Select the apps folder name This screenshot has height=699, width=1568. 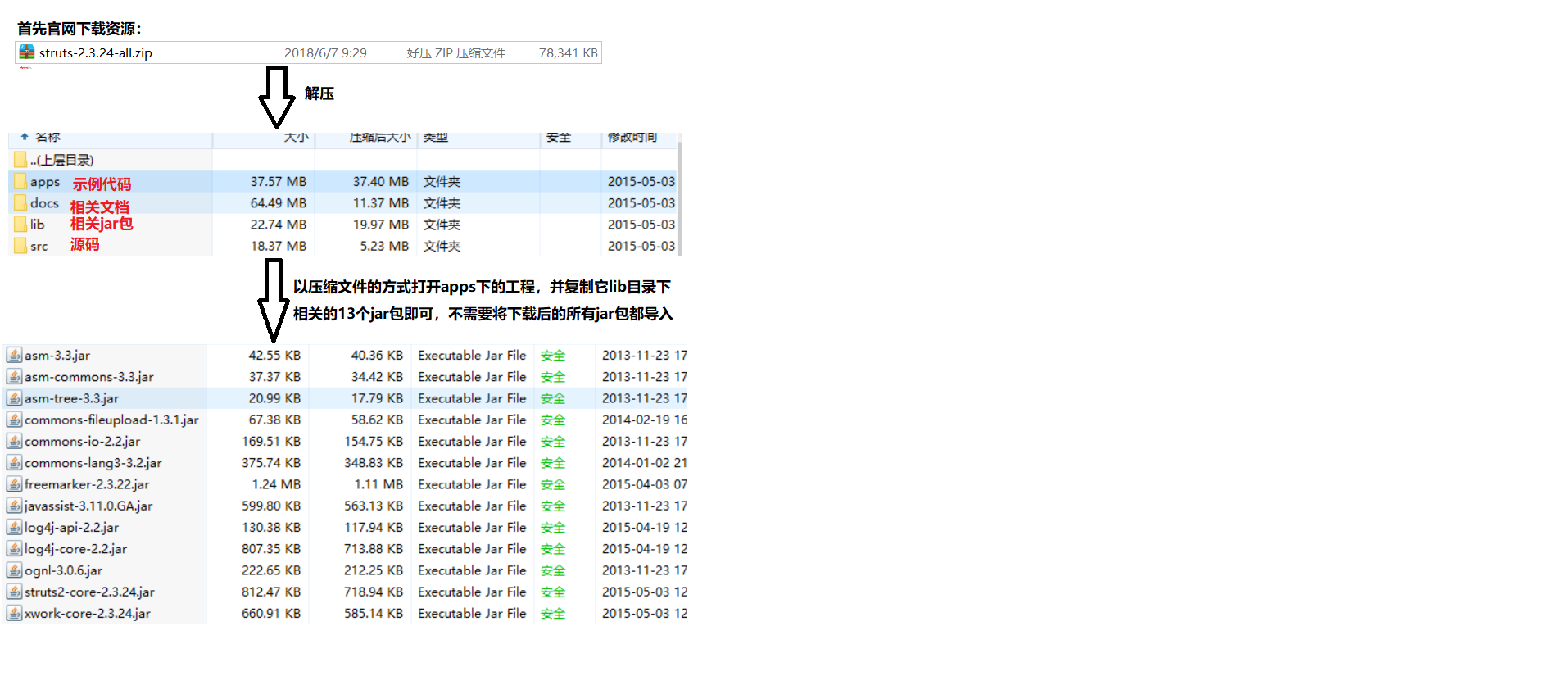pos(45,182)
